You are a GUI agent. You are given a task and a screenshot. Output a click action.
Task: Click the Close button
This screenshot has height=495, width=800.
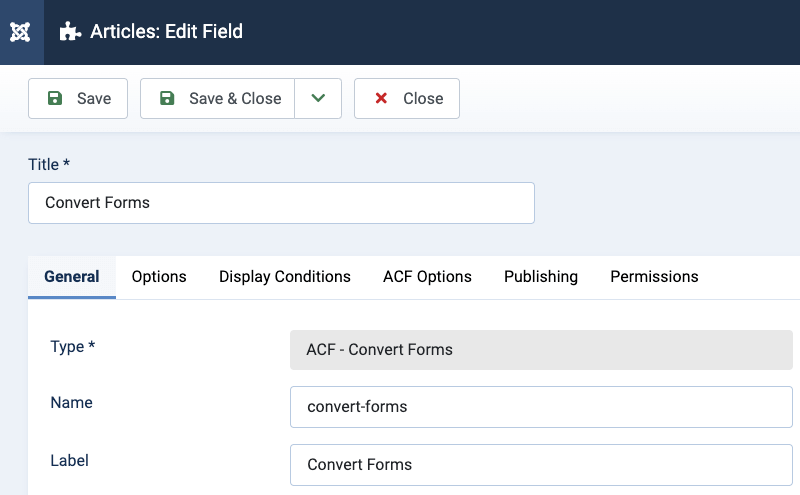(x=407, y=98)
